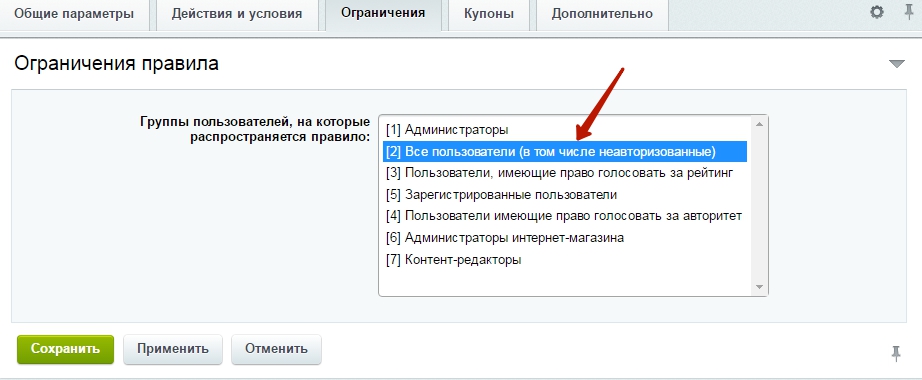The height and width of the screenshot is (380, 922).
Task: Select [6] Администраторы интернет-магазина
Action: coord(565,238)
